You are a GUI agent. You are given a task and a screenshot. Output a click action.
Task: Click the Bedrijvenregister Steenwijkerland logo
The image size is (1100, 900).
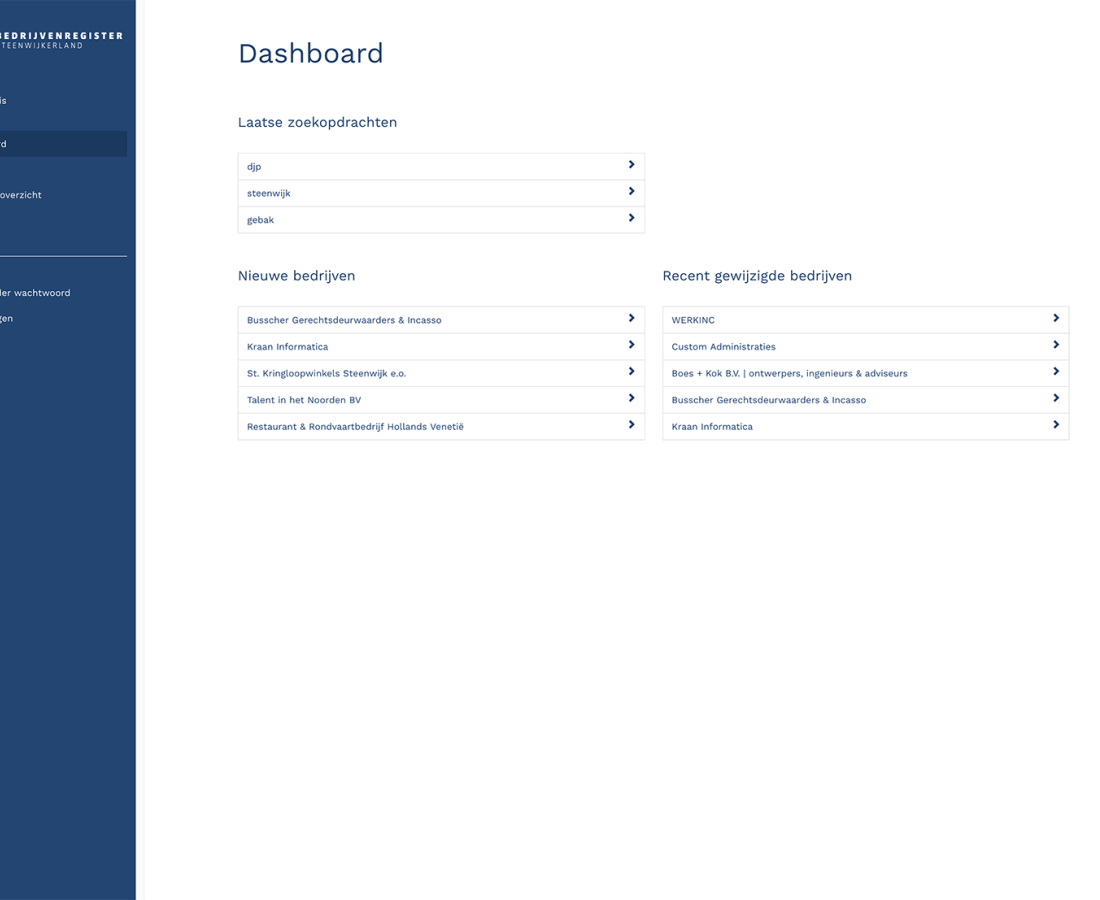point(62,40)
